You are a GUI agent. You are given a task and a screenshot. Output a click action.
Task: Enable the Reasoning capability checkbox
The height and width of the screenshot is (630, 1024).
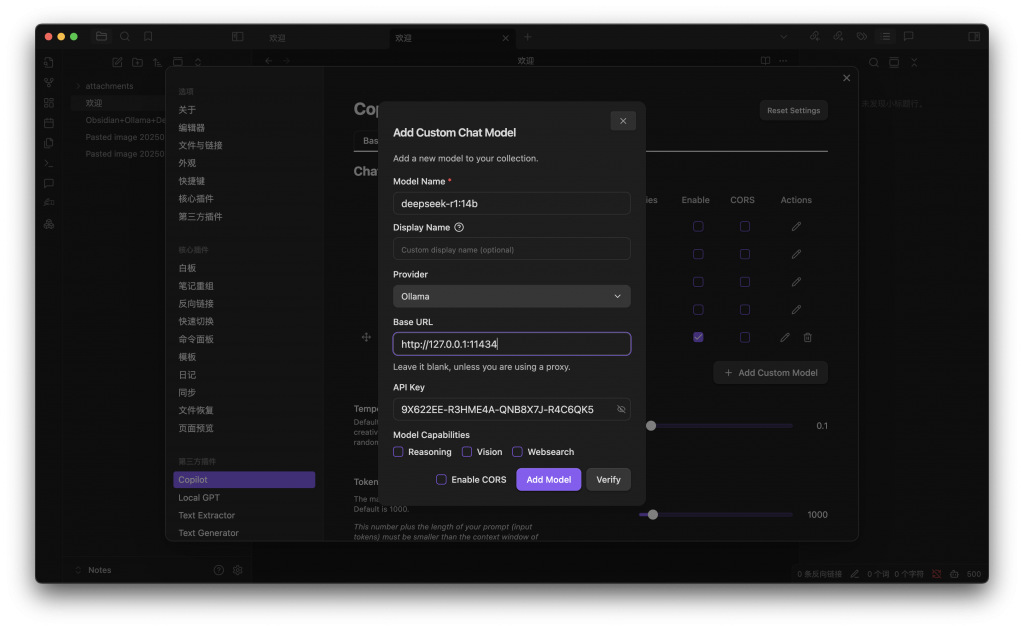click(x=399, y=452)
